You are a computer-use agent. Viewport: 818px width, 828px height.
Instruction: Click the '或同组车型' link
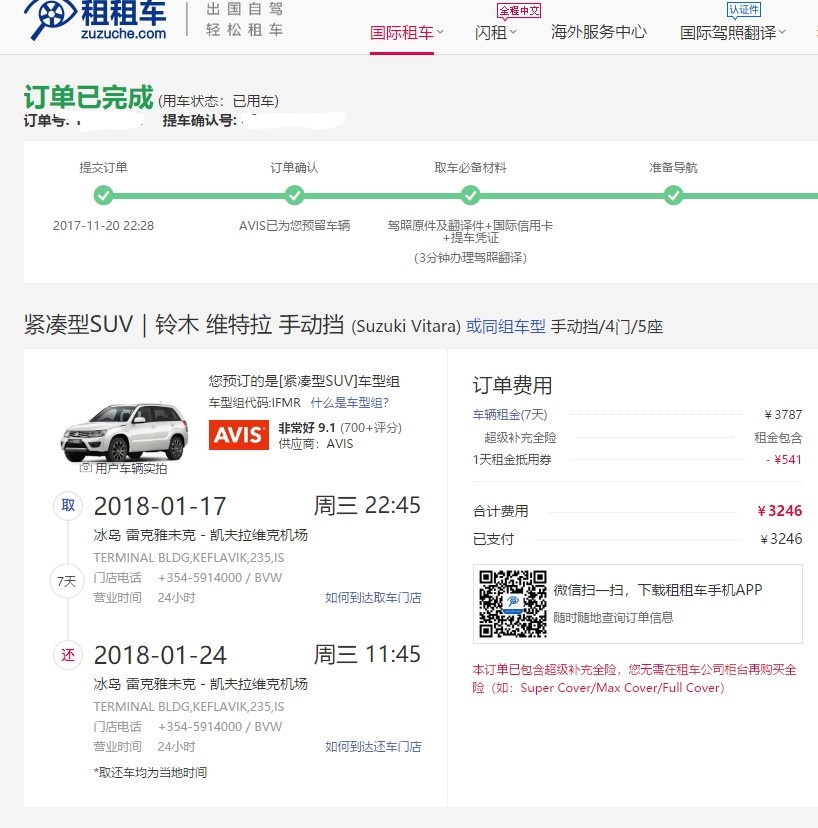506,326
